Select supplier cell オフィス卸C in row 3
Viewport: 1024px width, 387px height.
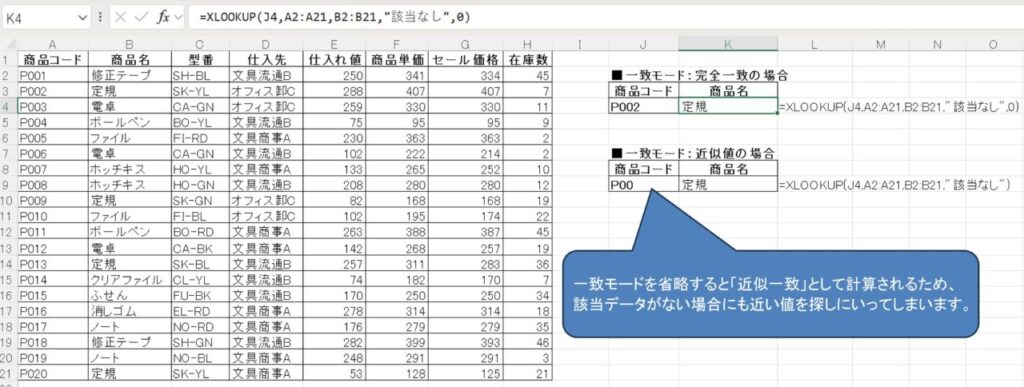265,91
